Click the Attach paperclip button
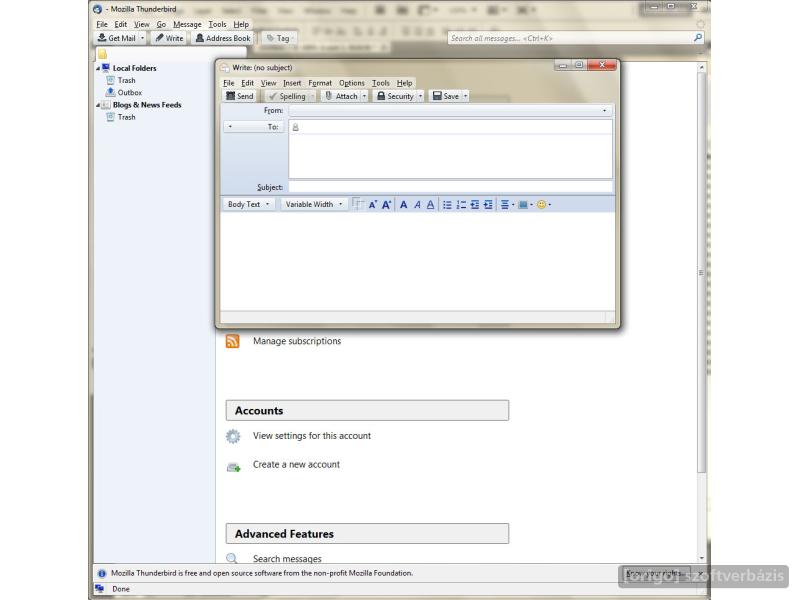The width and height of the screenshot is (800, 600). pos(341,96)
